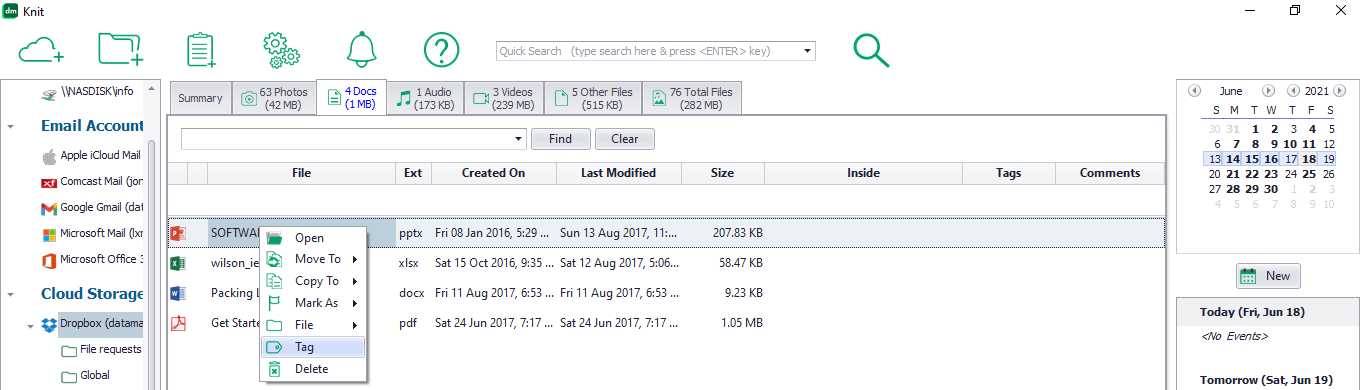
Task: Switch to the 3 Videos tab
Action: pyautogui.click(x=503, y=98)
